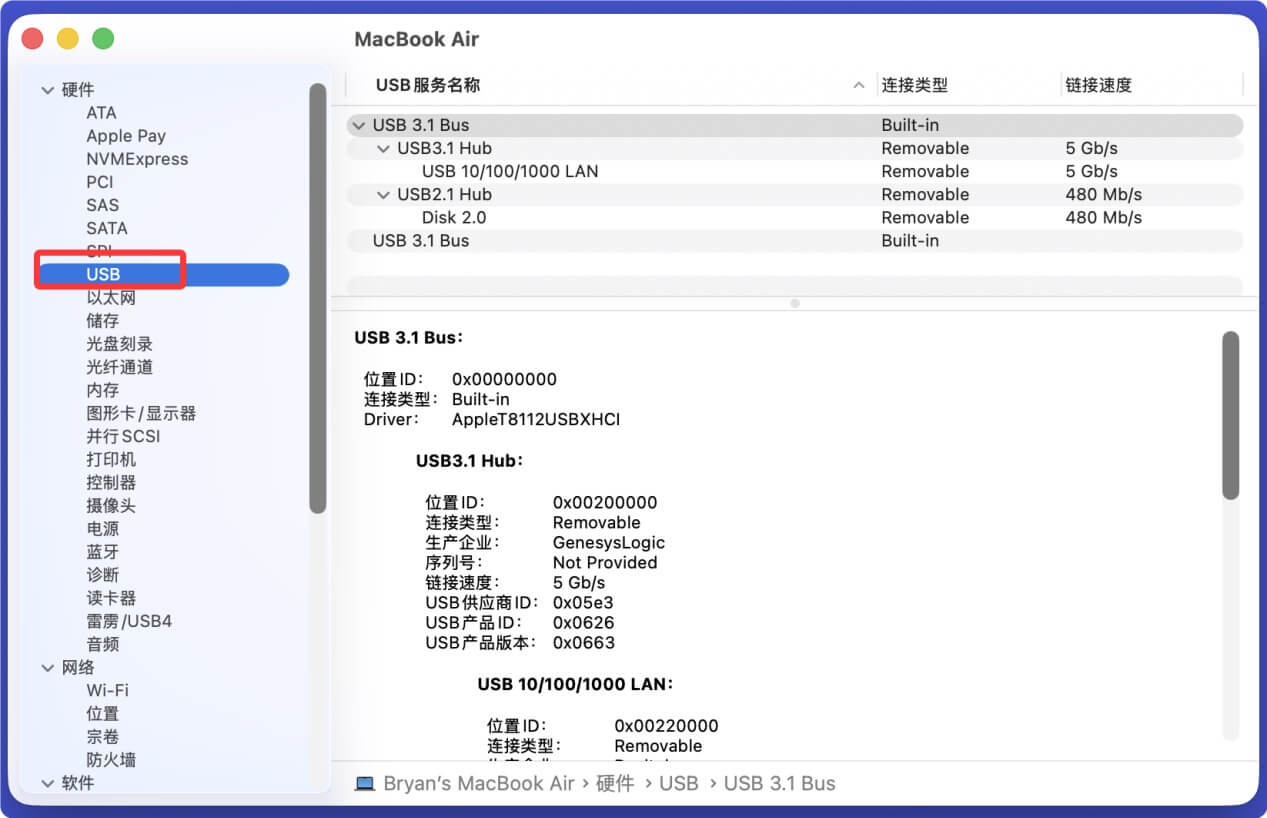Collapse the USB 3.1 Bus tree entry

[359, 125]
